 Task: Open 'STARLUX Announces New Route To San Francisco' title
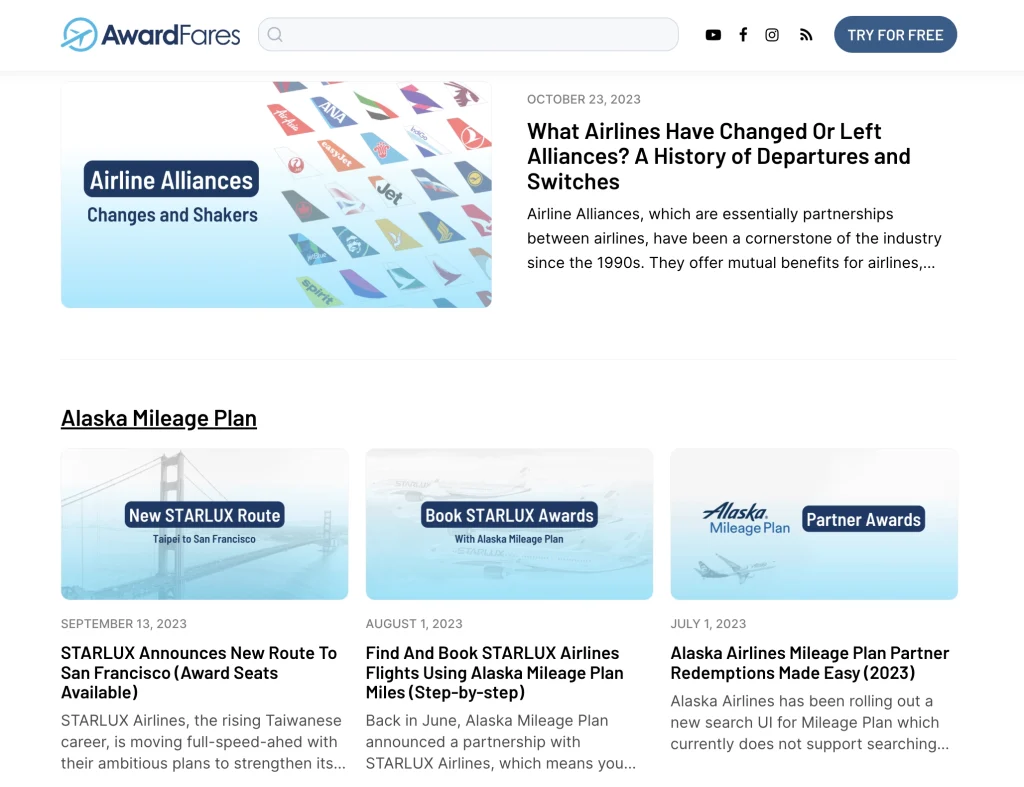click(199, 673)
